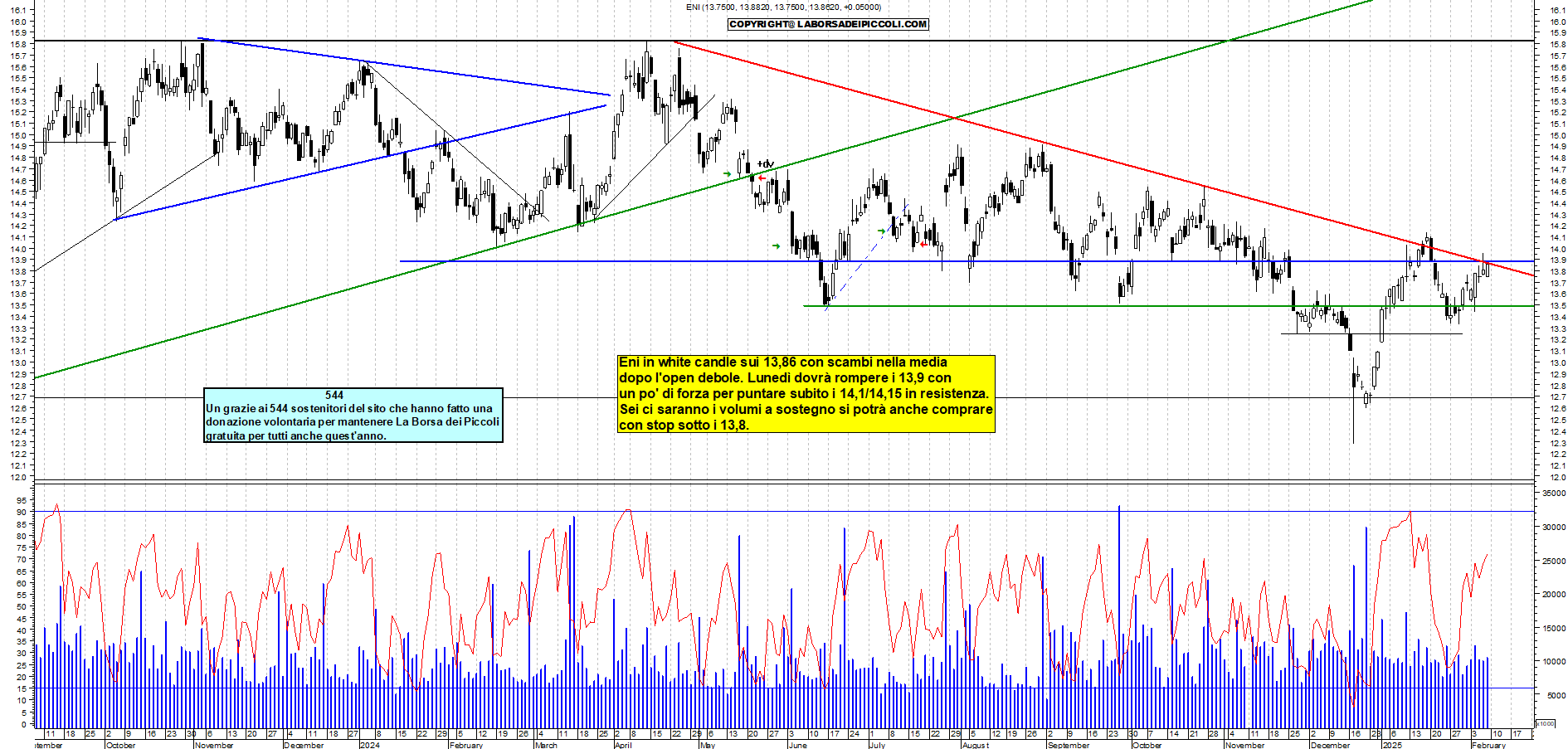This screenshot has height=749, width=1568.
Task: Click the "2024" year label on the time axis
Action: (370, 745)
